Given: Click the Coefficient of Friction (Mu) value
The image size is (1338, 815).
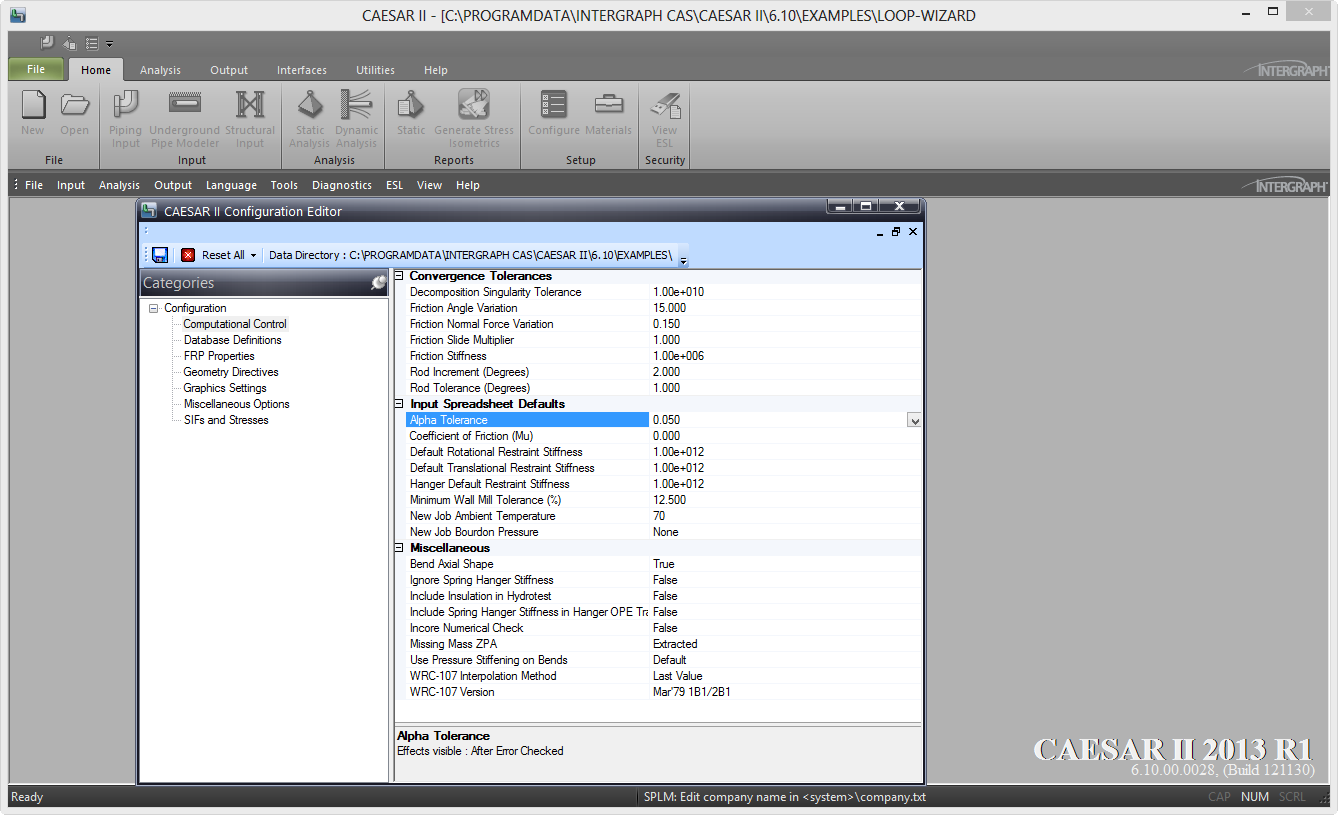Looking at the screenshot, I should tap(666, 436).
